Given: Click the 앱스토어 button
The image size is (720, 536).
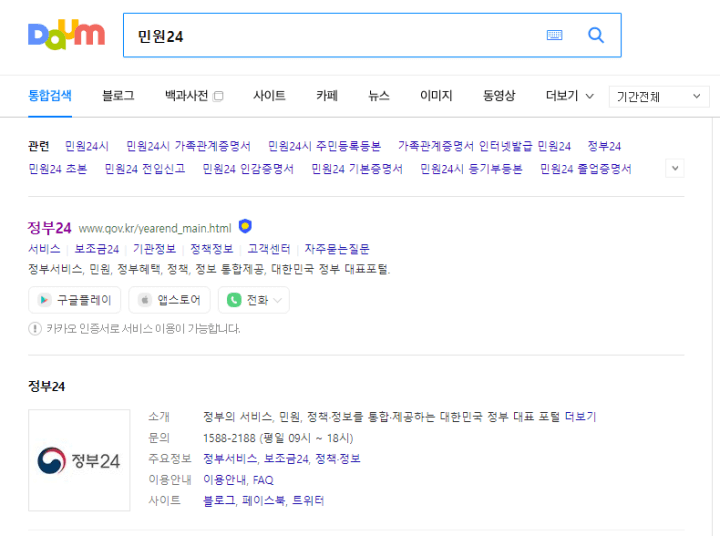Looking at the screenshot, I should [169, 300].
